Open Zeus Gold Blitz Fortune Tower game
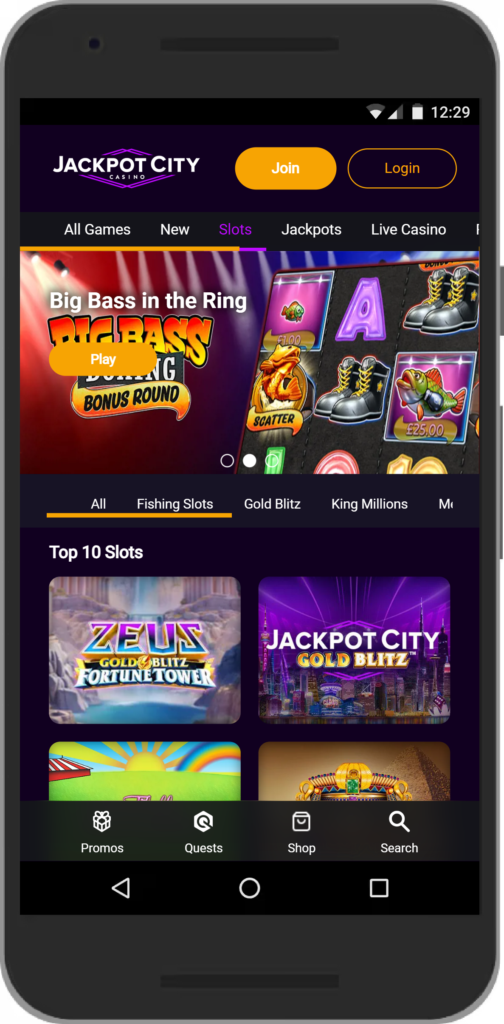Viewport: 504px width, 1024px height. tap(145, 650)
